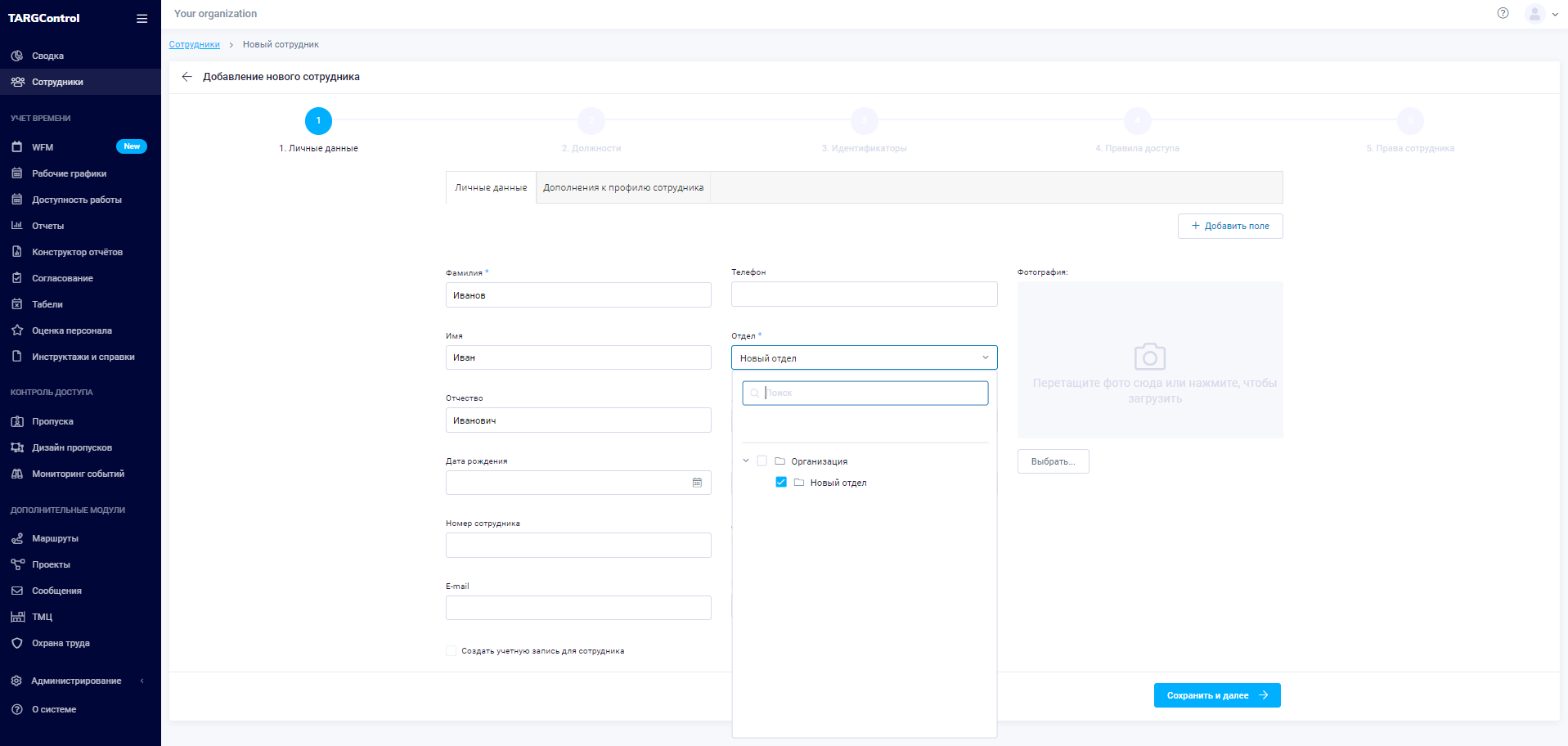Viewport: 1568px width, 746px height.
Task: Open Сообщения envelope icon
Action: point(17,591)
